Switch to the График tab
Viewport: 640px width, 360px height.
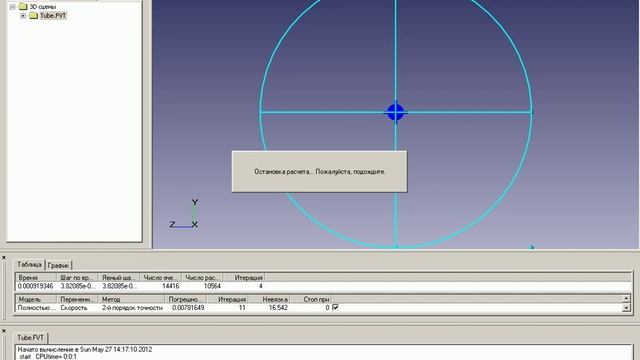58,265
